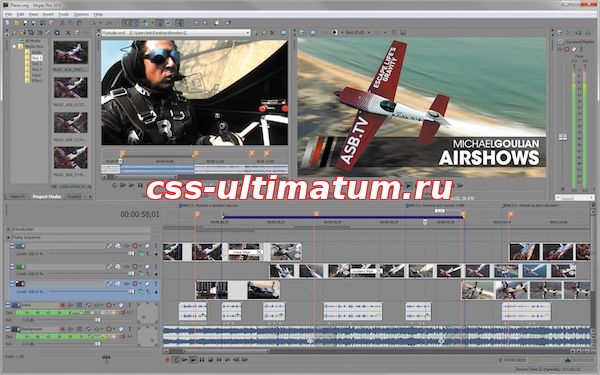Select the Normal Edit tool
The width and height of the screenshot is (600, 375).
point(180,23)
